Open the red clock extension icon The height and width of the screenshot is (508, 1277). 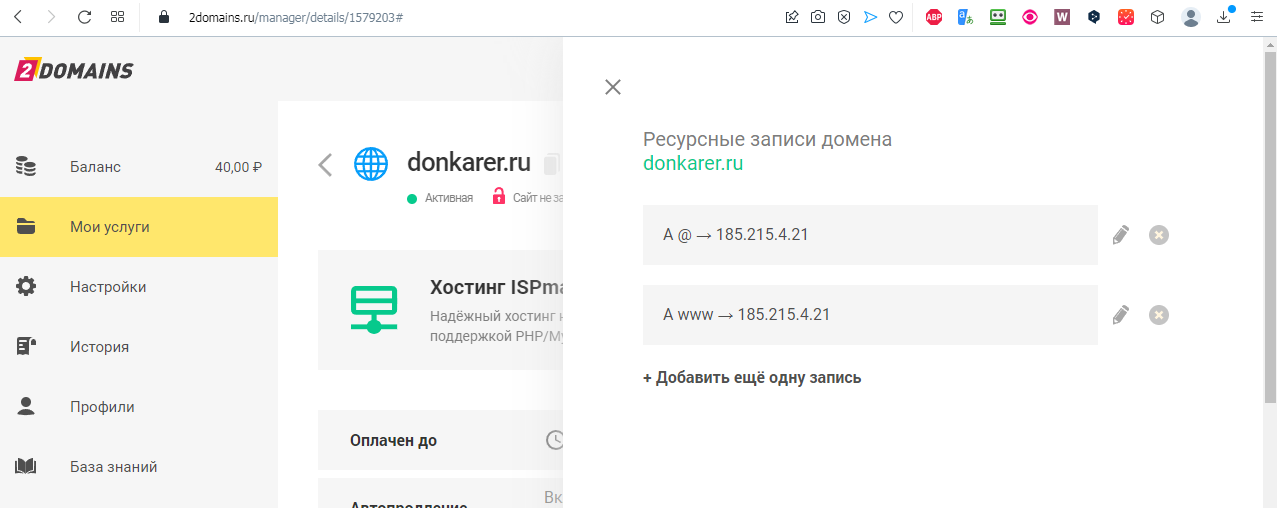[x=1126, y=17]
